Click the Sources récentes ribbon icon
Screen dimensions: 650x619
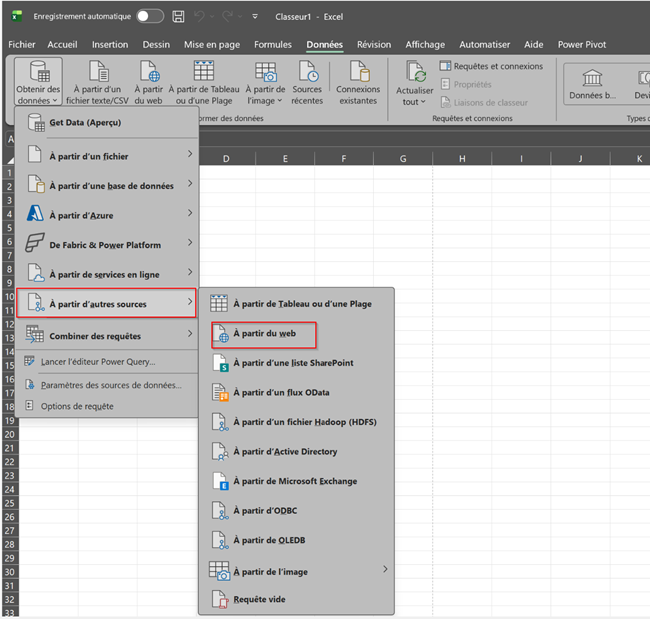[x=307, y=72]
